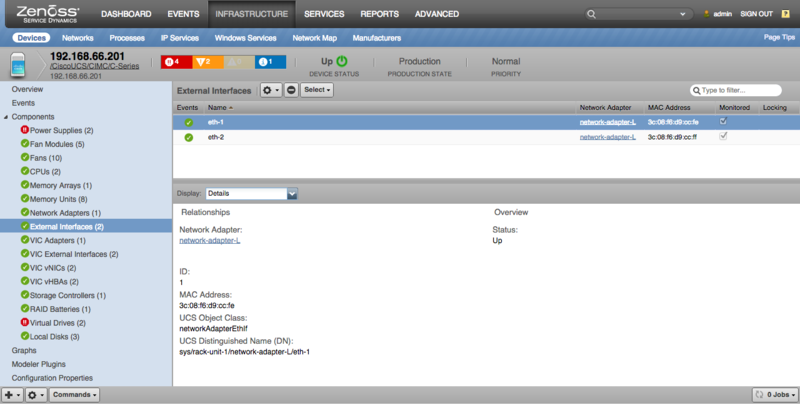This screenshot has height=405, width=800.
Task: Click the green status icon beside Fan Modules
Action: tap(24, 143)
